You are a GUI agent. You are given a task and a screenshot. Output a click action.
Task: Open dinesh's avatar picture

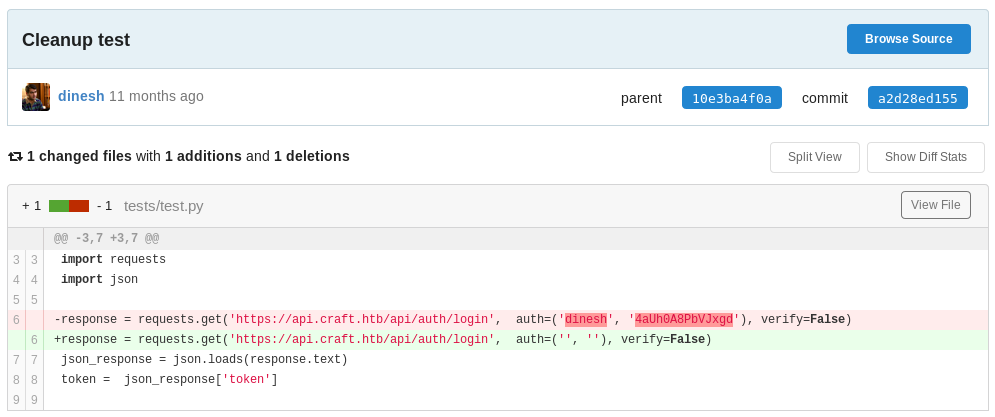click(x=36, y=96)
